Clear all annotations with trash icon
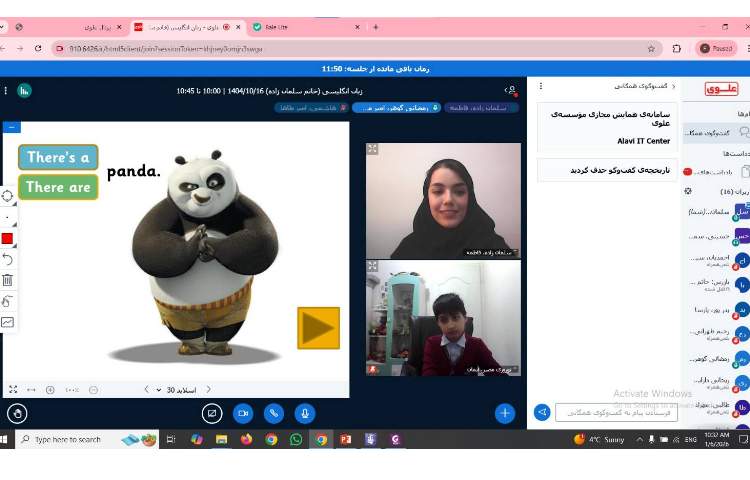The image size is (750, 480). [x=8, y=280]
